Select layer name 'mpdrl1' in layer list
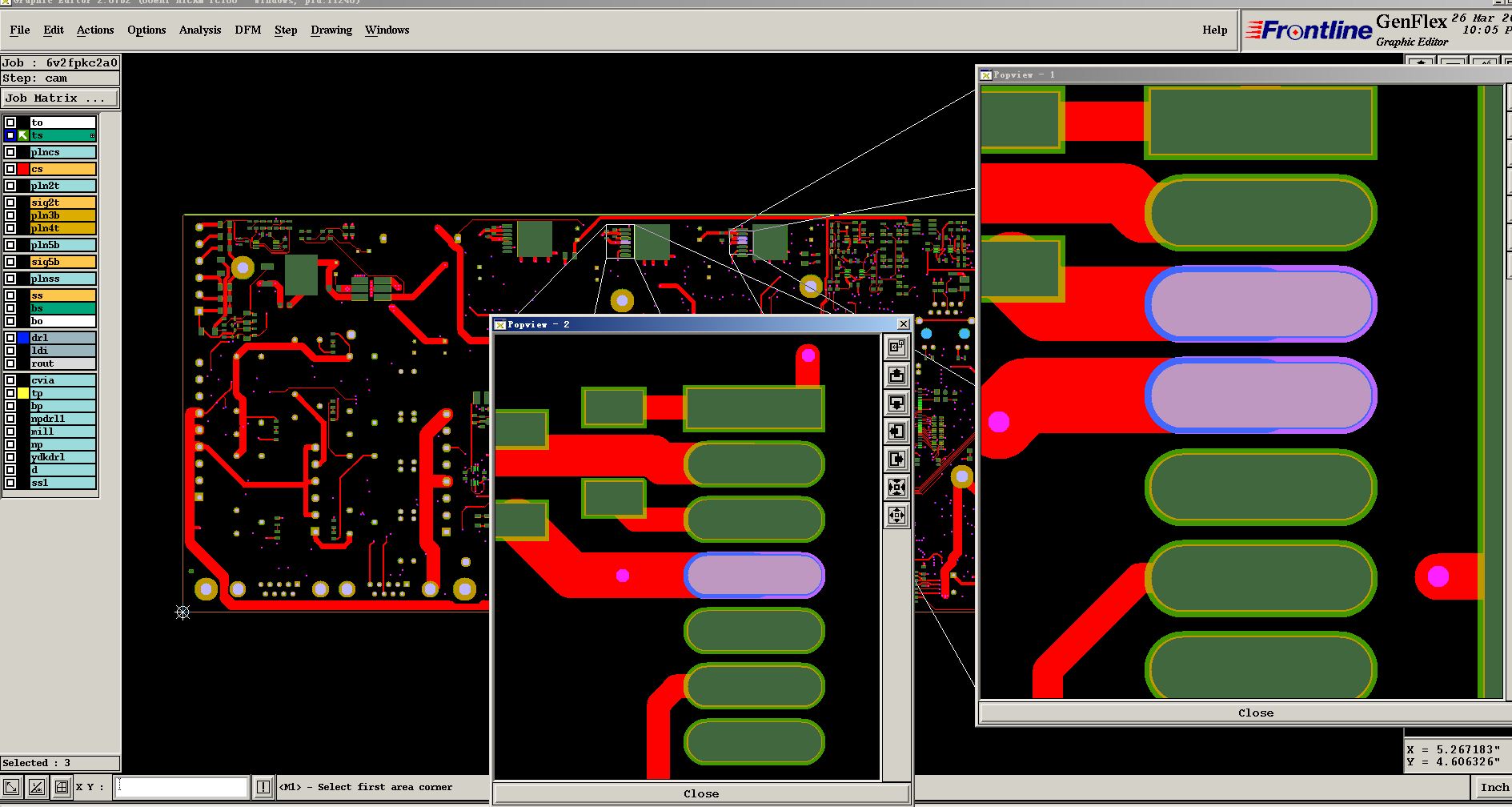Viewport: 1512px width, 807px height. pyautogui.click(x=63, y=419)
